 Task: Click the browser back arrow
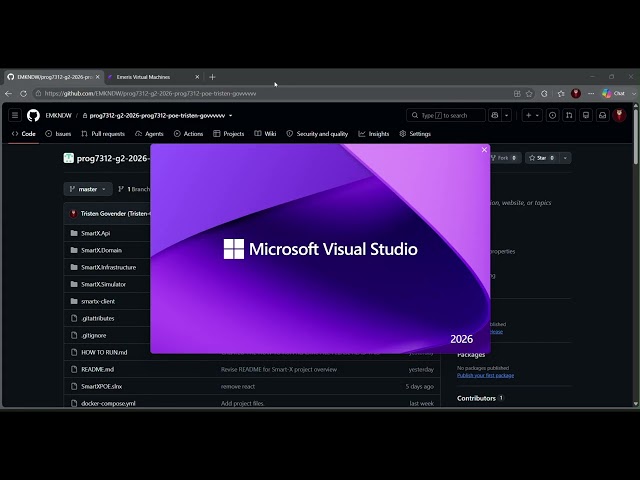coord(9,93)
